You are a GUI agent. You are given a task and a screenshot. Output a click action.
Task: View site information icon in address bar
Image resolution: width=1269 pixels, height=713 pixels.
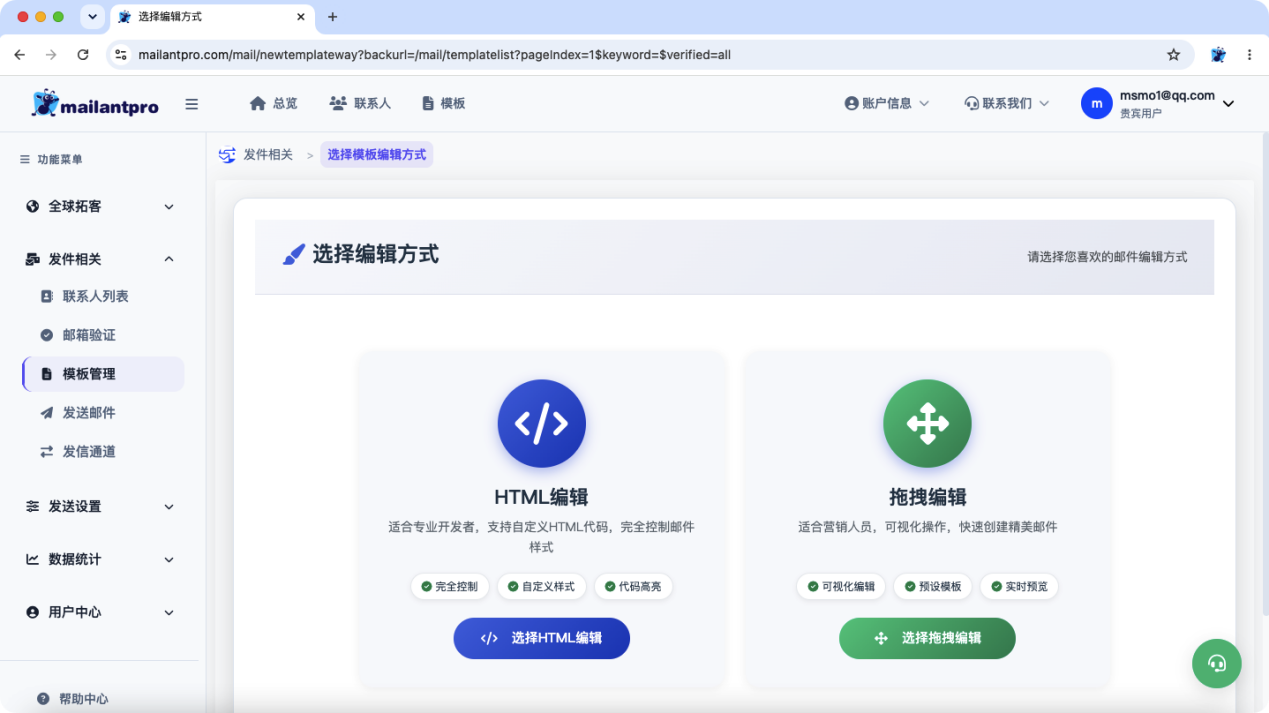point(121,55)
